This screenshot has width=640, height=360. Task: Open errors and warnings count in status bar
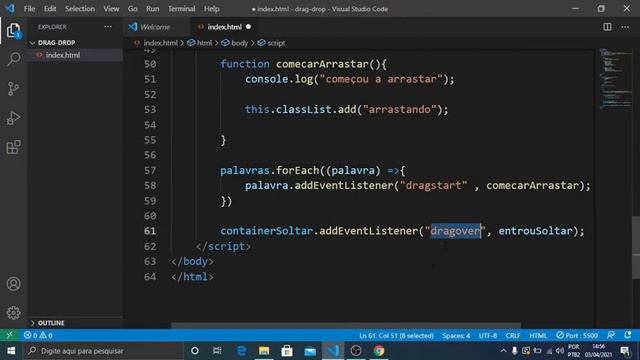[x=38, y=335]
